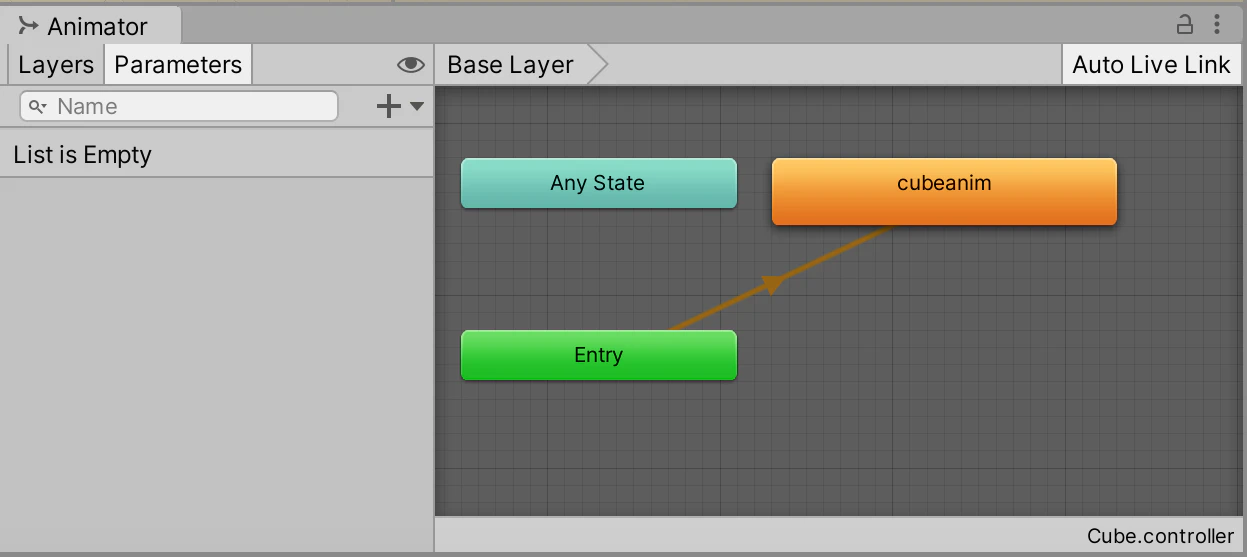Select the Entry node
The image size is (1247, 557).
[x=598, y=355]
